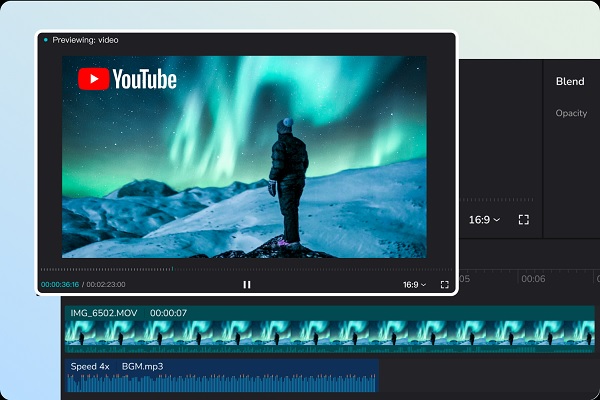Click the 00:00:07 duration on video clip
The image size is (600, 400).
point(168,313)
